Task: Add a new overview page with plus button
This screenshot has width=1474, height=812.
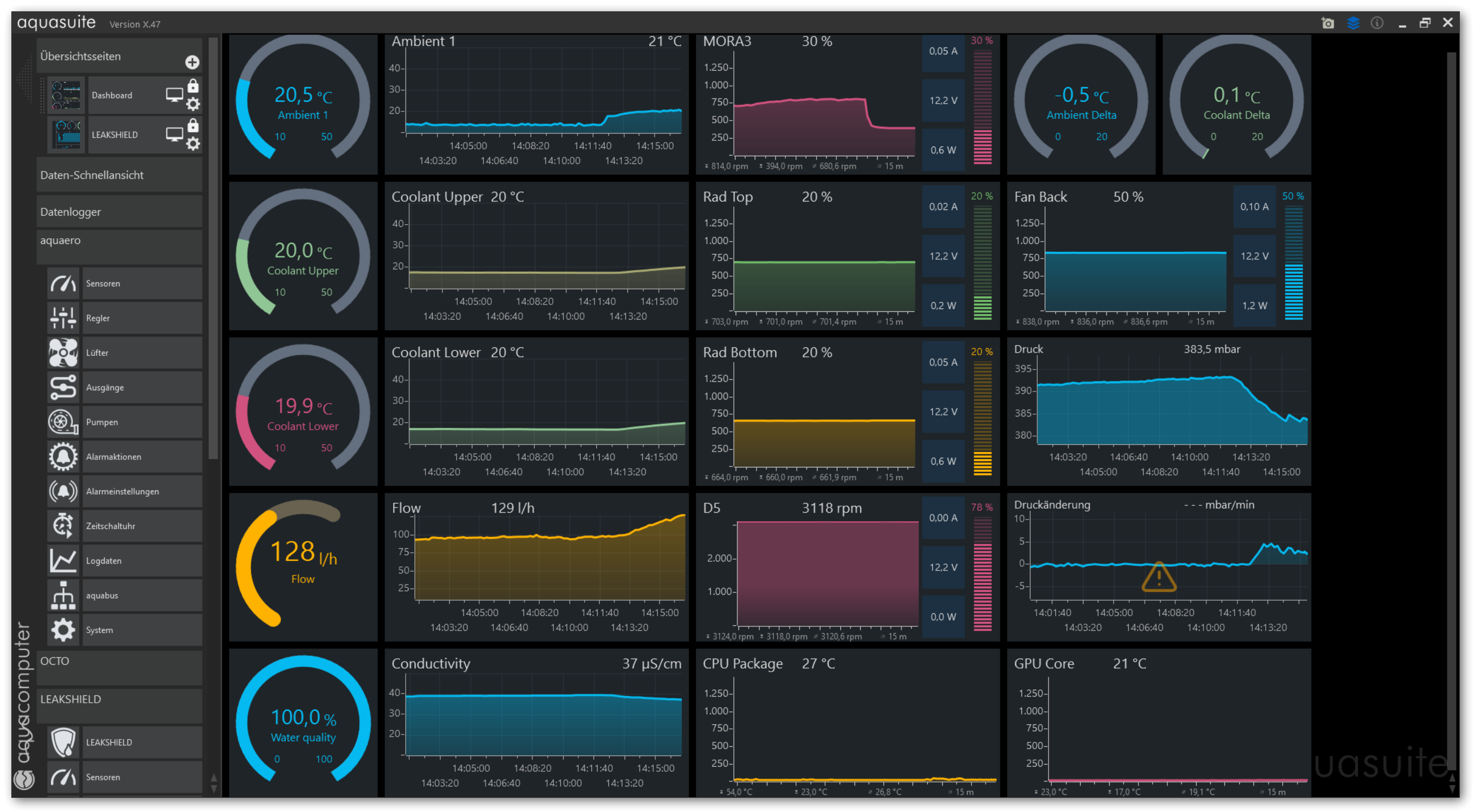Action: pos(192,62)
